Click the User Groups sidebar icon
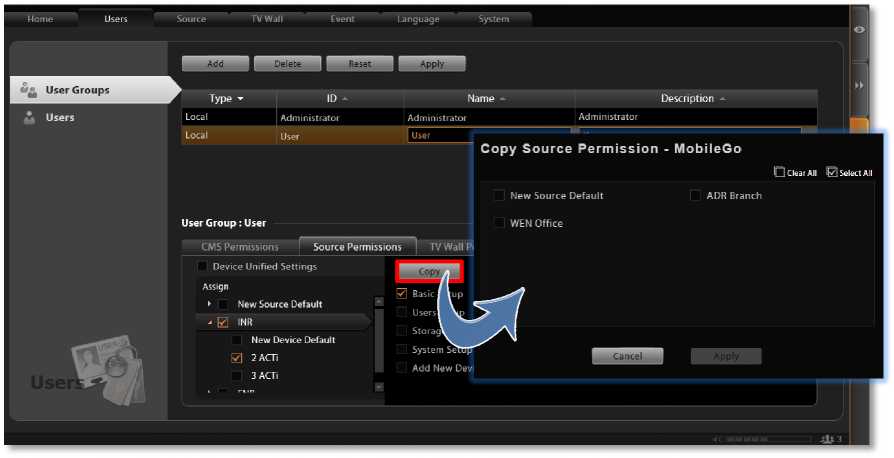 pos(28,90)
